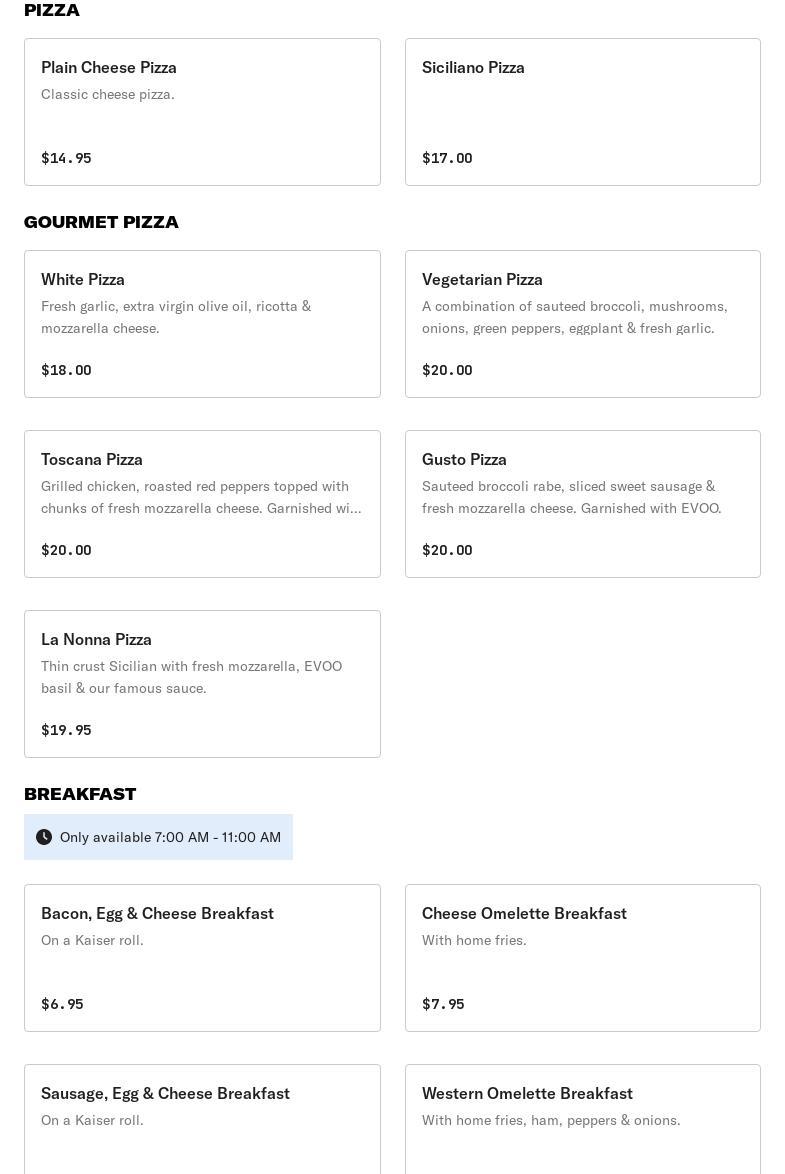The height and width of the screenshot is (1174, 785).
Task: Click the Pizza section heading
Action: (x=52, y=10)
